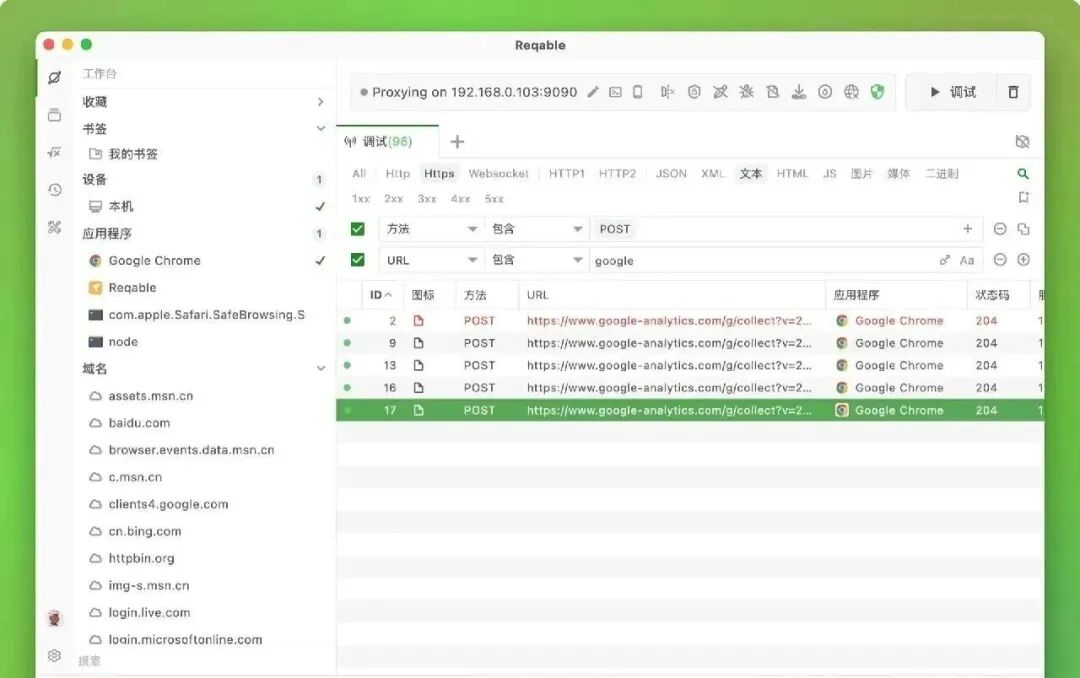
Task: Open the script function sidebar icon
Action: [x=54, y=152]
